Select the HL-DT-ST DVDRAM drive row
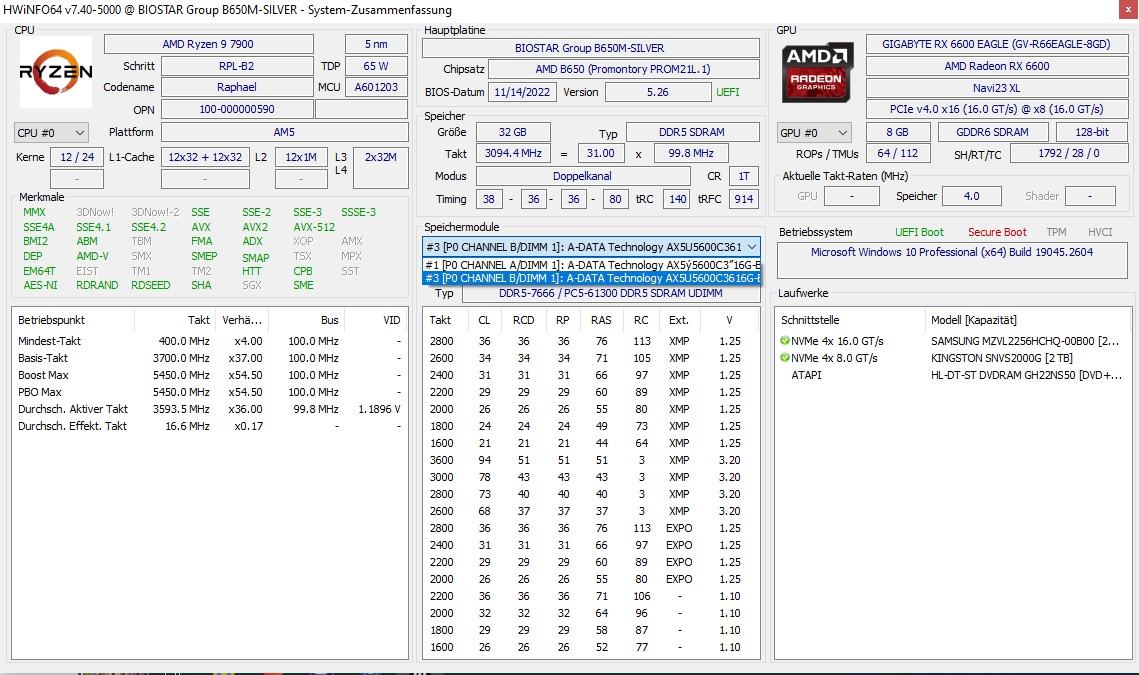Viewport: 1139px width, 675px height. click(952, 375)
